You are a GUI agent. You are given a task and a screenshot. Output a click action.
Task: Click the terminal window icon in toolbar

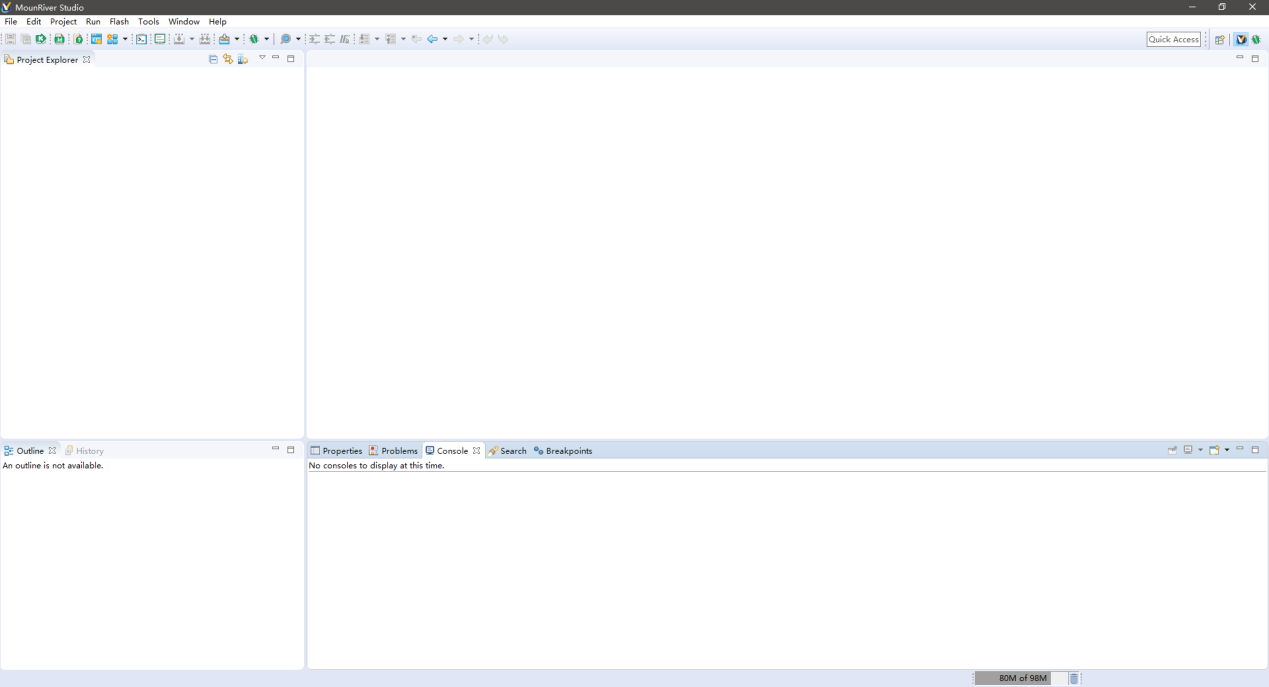tap(141, 39)
